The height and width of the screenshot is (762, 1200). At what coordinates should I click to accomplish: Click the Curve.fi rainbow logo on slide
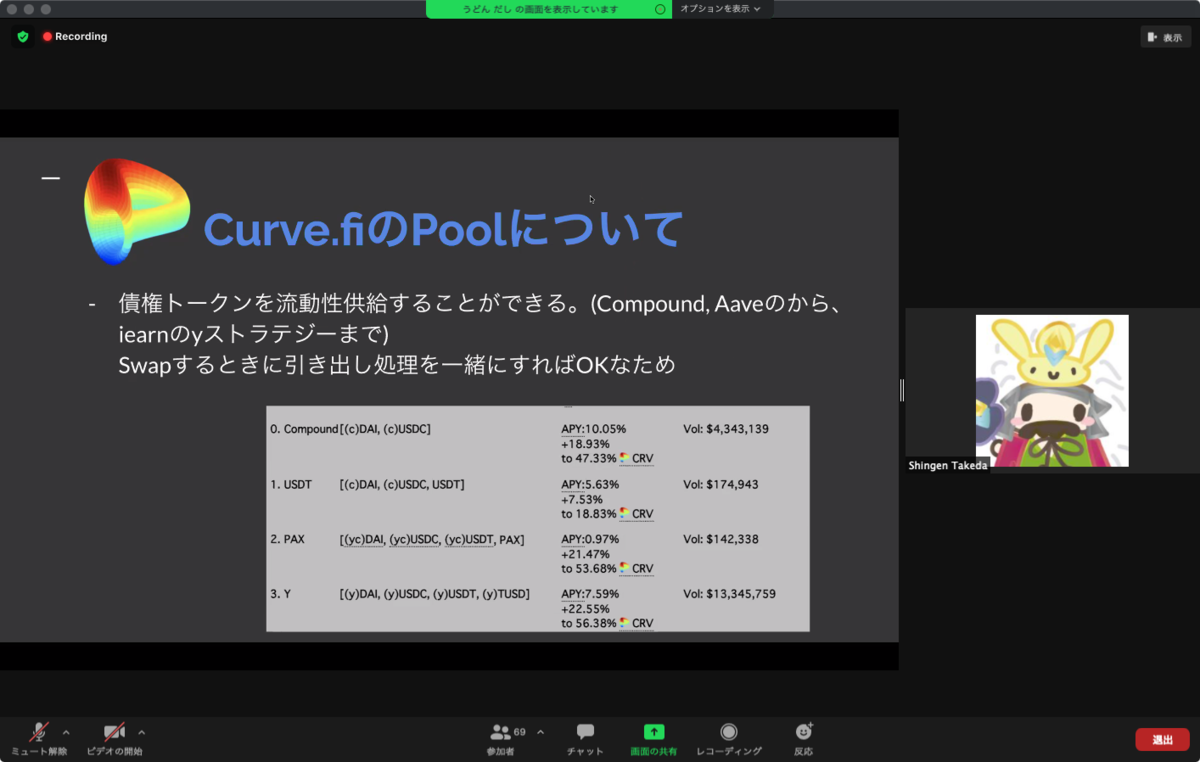click(x=136, y=211)
